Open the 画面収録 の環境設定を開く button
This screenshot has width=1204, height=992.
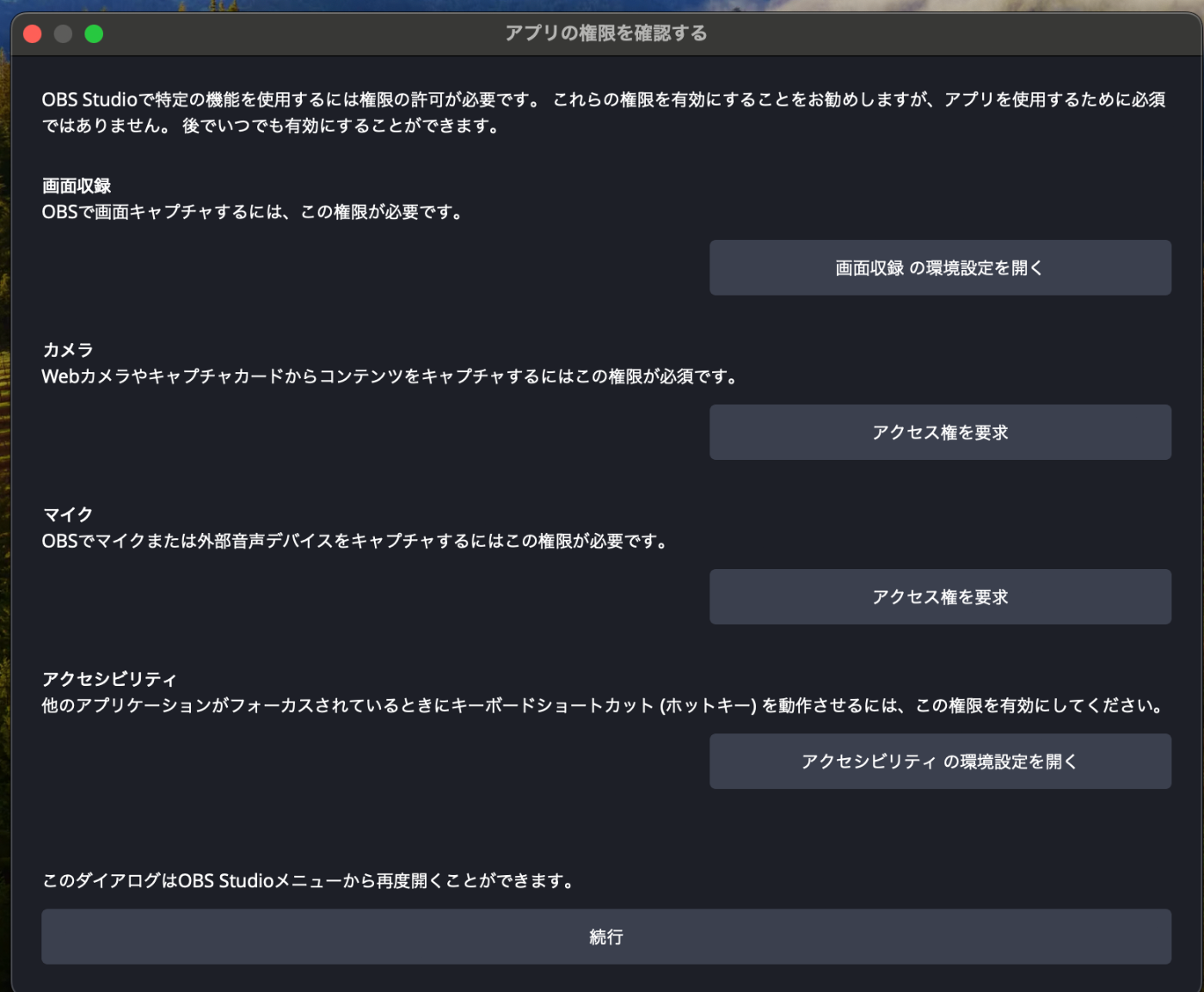(940, 267)
